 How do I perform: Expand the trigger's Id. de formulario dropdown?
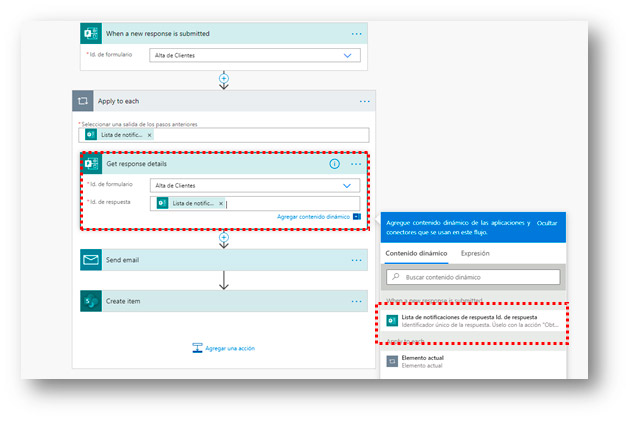(348, 55)
